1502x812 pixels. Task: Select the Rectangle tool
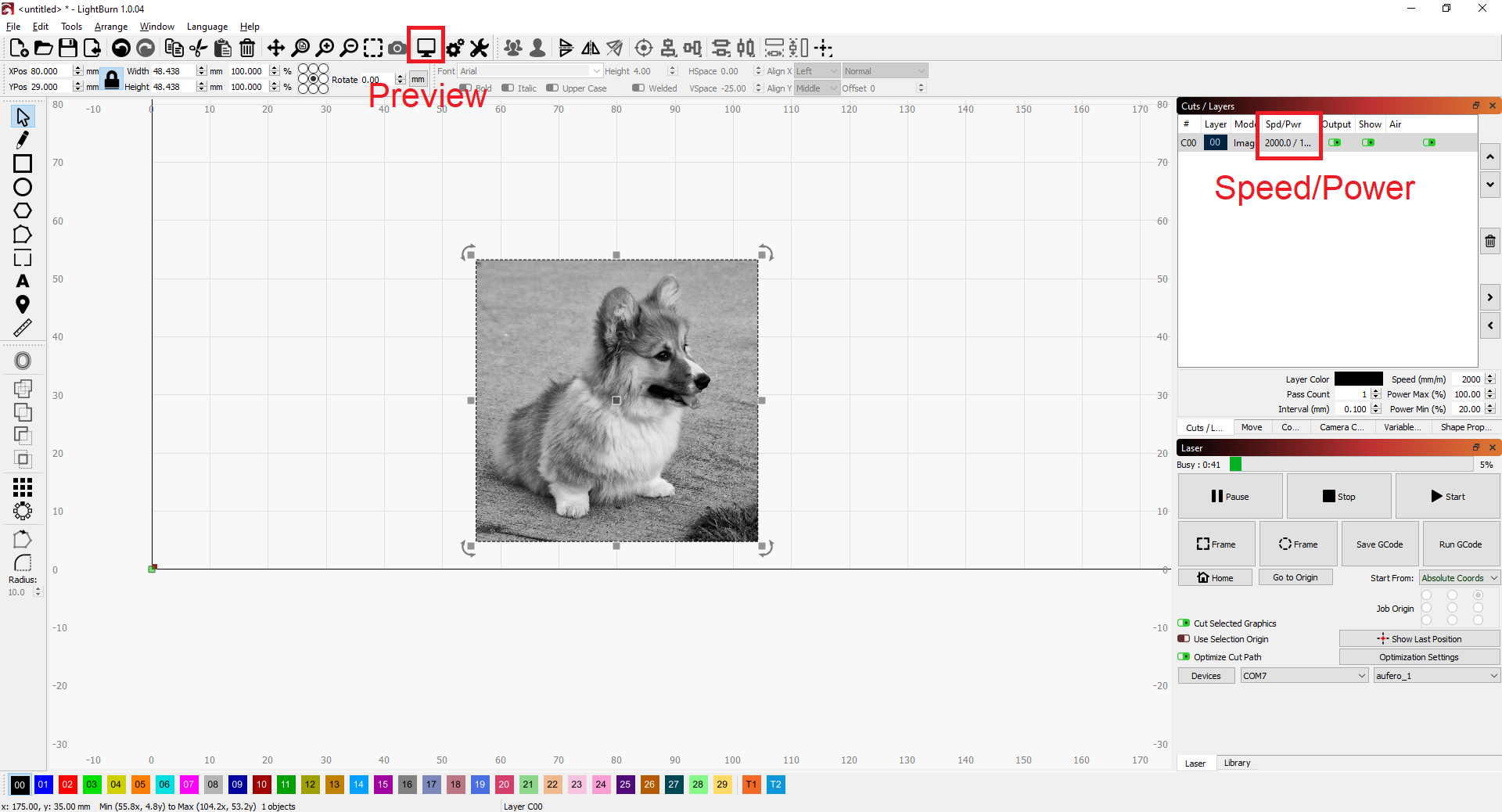(23, 163)
